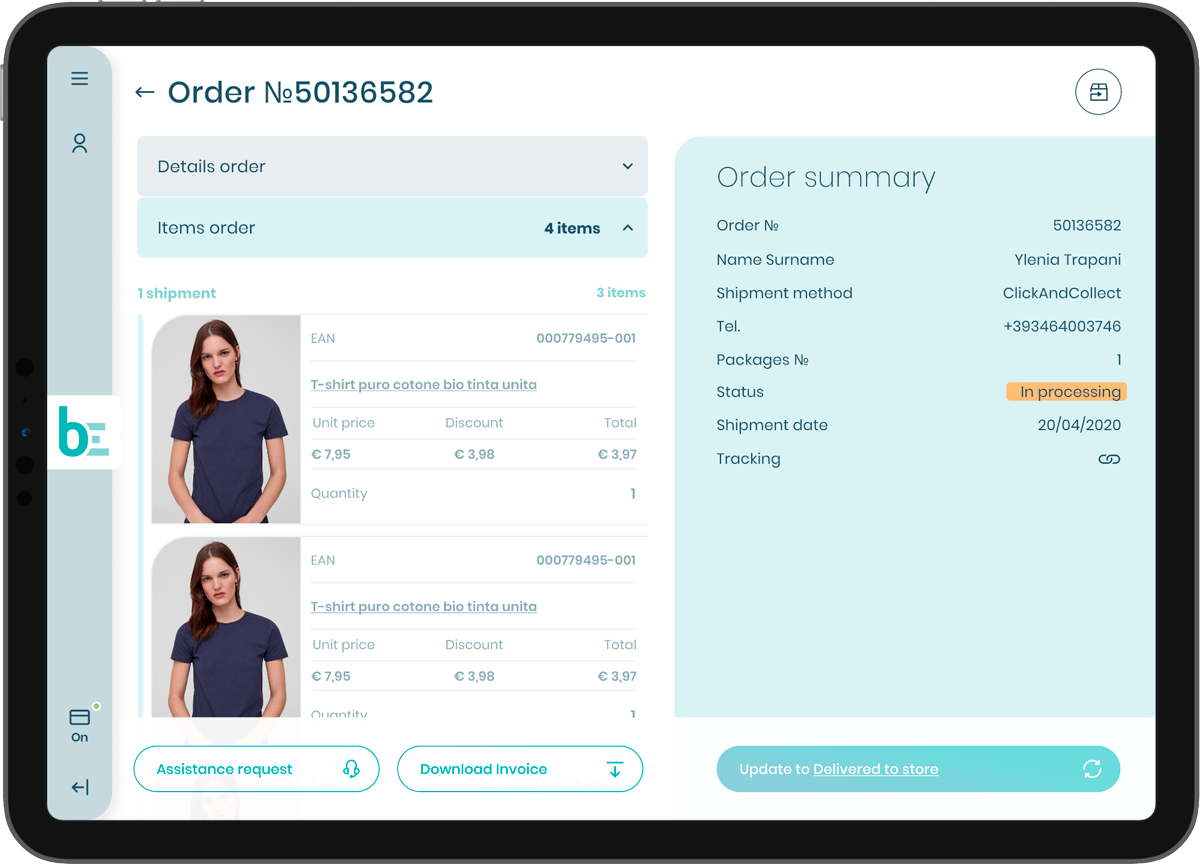This screenshot has height=864, width=1200.
Task: Click the package box icon top right
Action: tap(1098, 93)
